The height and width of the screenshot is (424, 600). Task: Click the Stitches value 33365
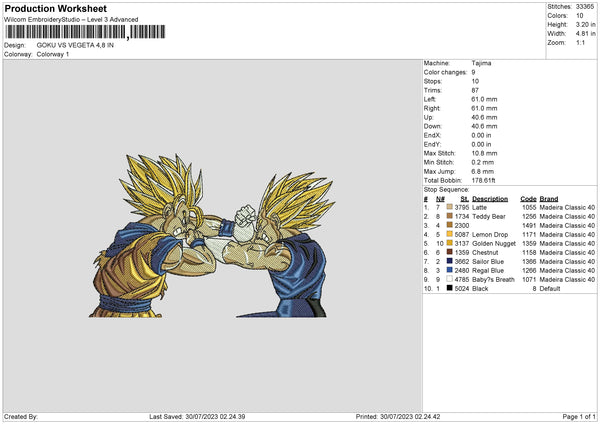[585, 7]
